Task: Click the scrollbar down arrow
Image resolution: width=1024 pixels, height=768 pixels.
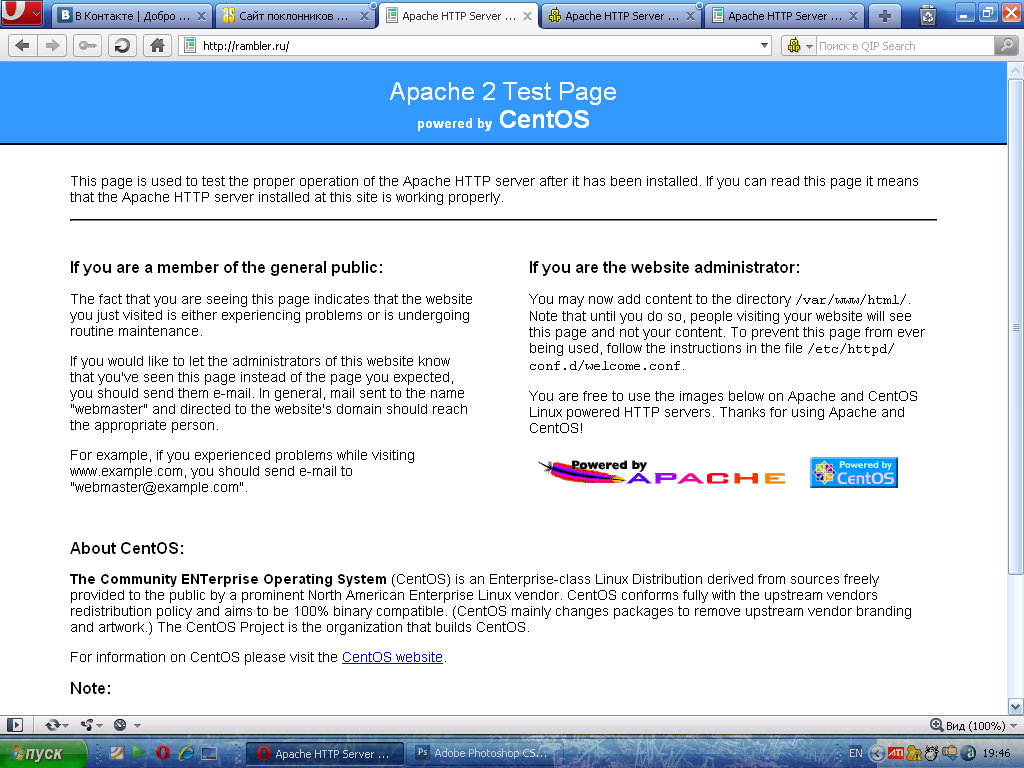Action: click(x=1016, y=706)
